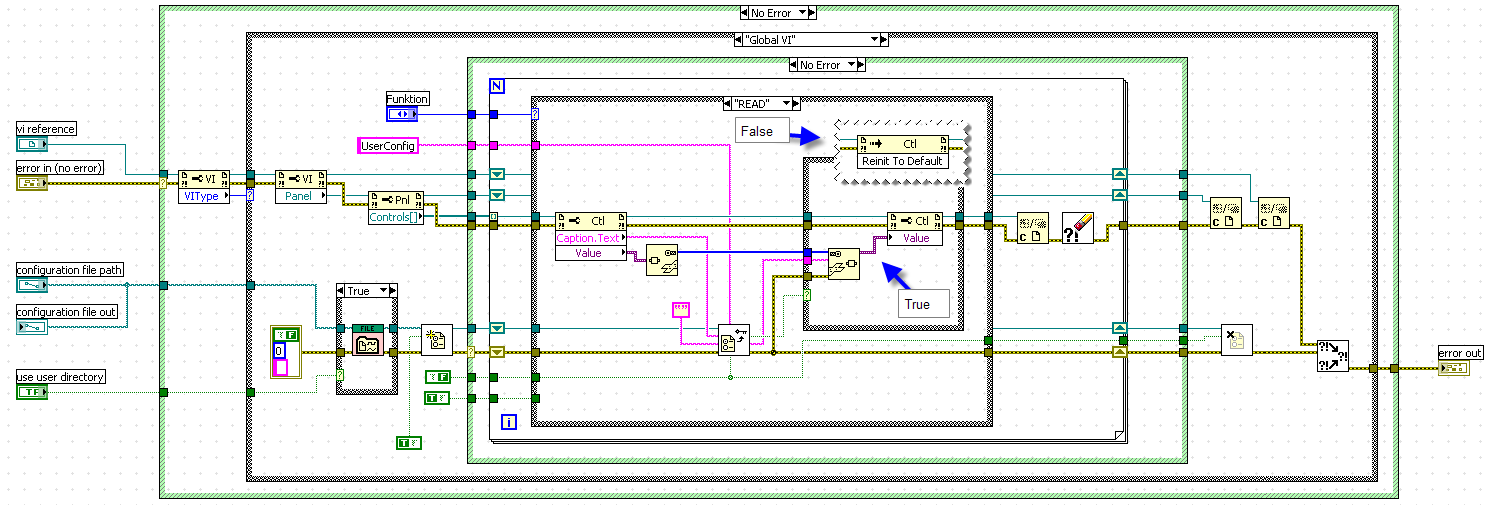The image size is (1492, 505).
Task: Click the VIType property item
Action: 205,196
